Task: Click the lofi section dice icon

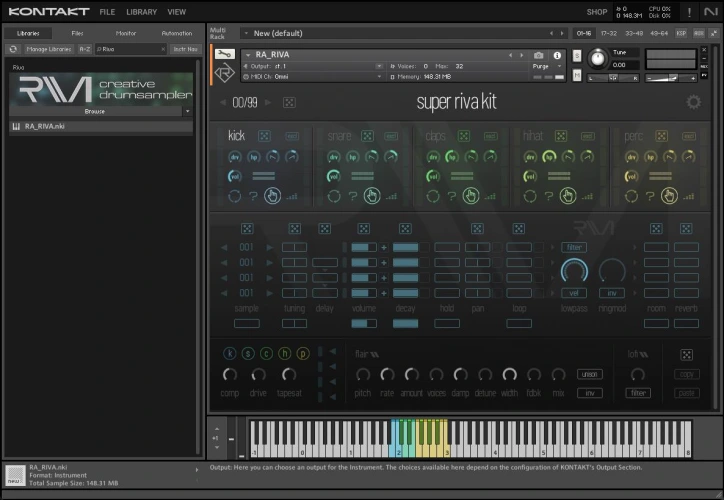Action: (686, 354)
